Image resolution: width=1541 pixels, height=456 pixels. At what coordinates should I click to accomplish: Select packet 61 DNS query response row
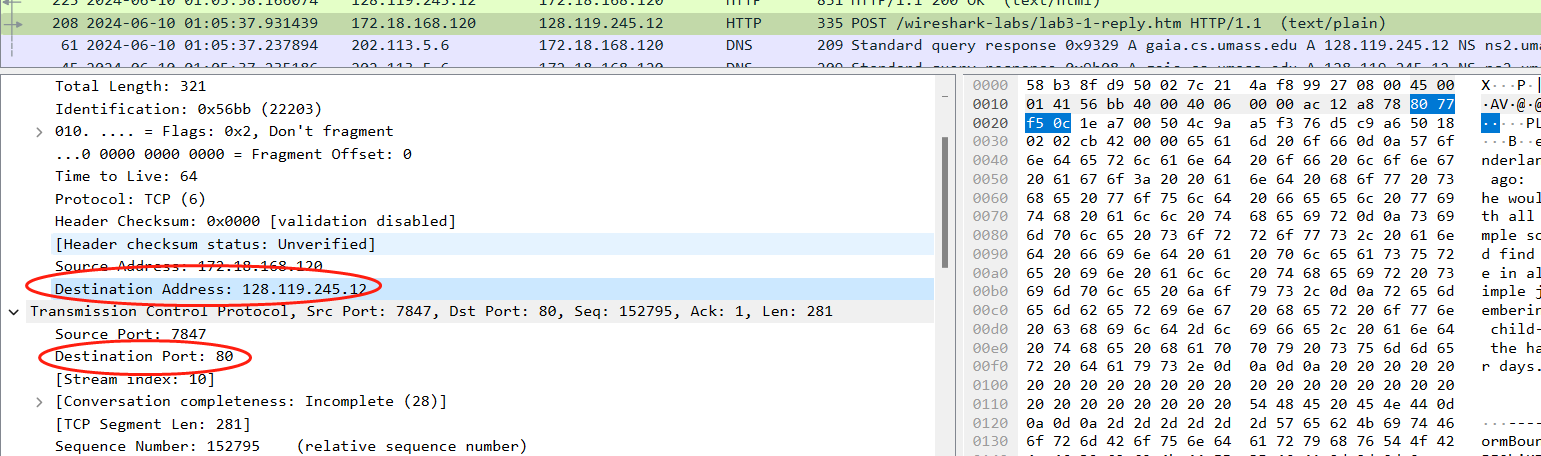(x=700, y=45)
